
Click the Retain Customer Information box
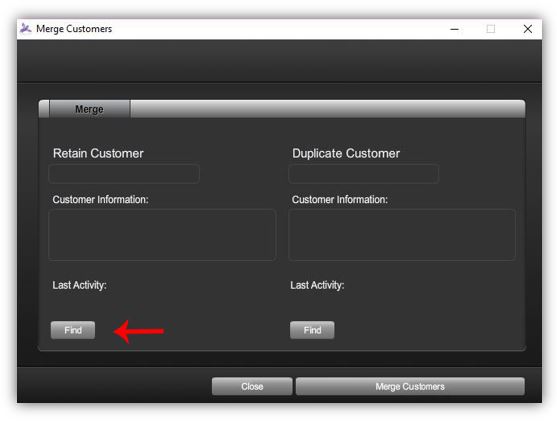162,235
